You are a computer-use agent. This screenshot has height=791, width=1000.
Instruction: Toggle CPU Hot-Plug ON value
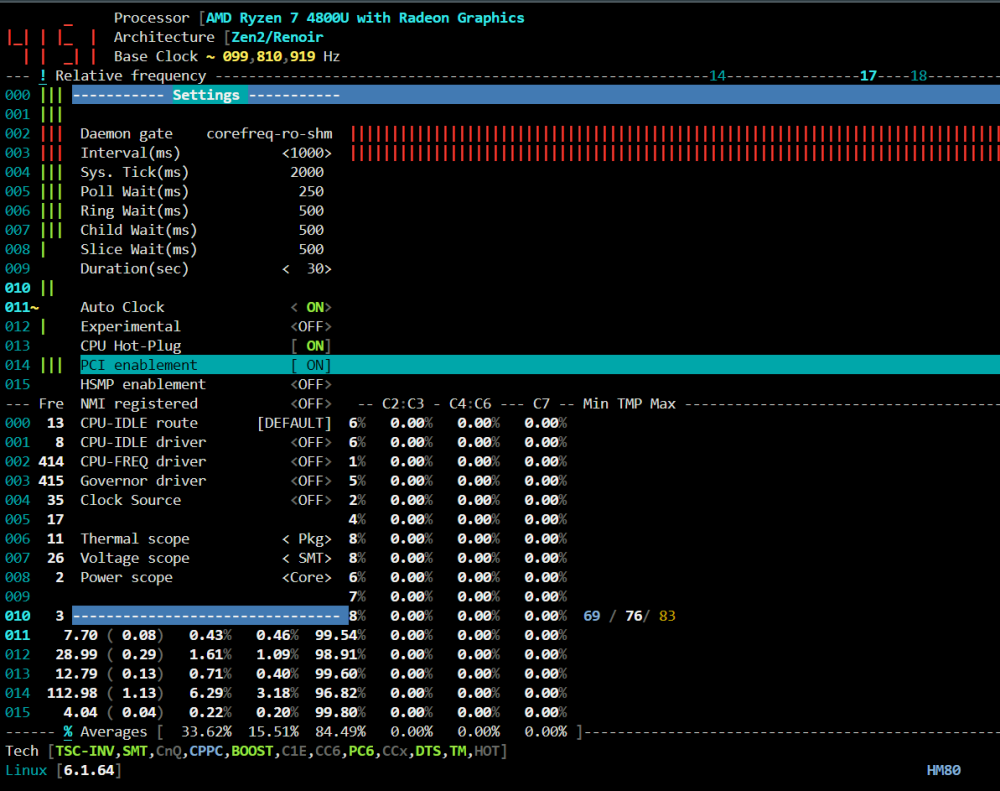(x=311, y=346)
